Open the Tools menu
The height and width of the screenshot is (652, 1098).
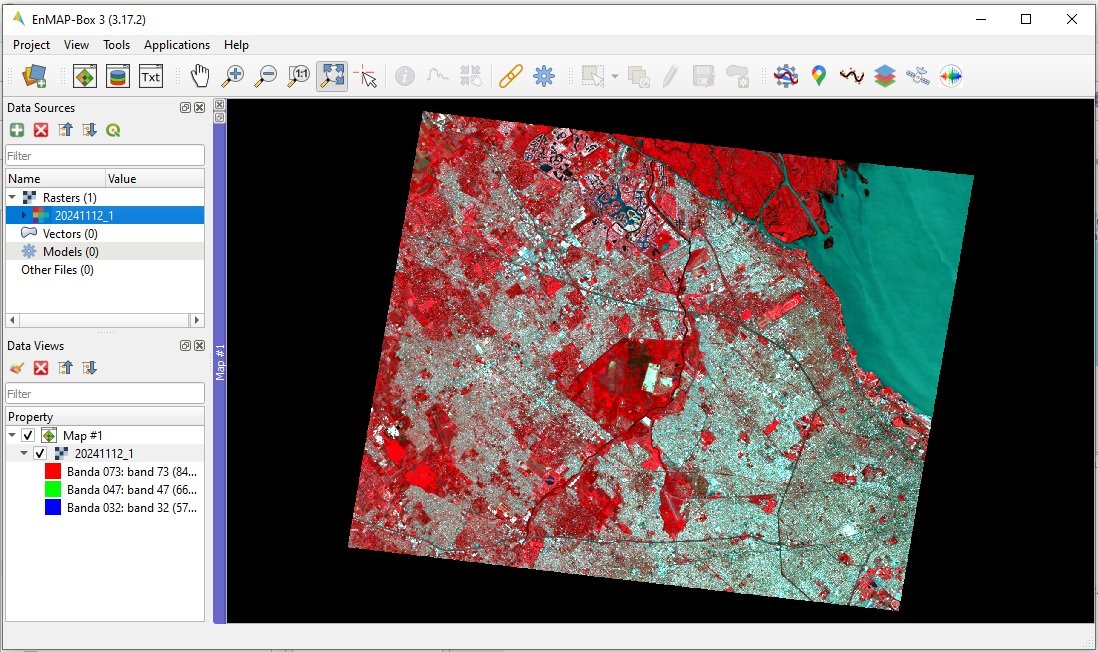[x=116, y=45]
